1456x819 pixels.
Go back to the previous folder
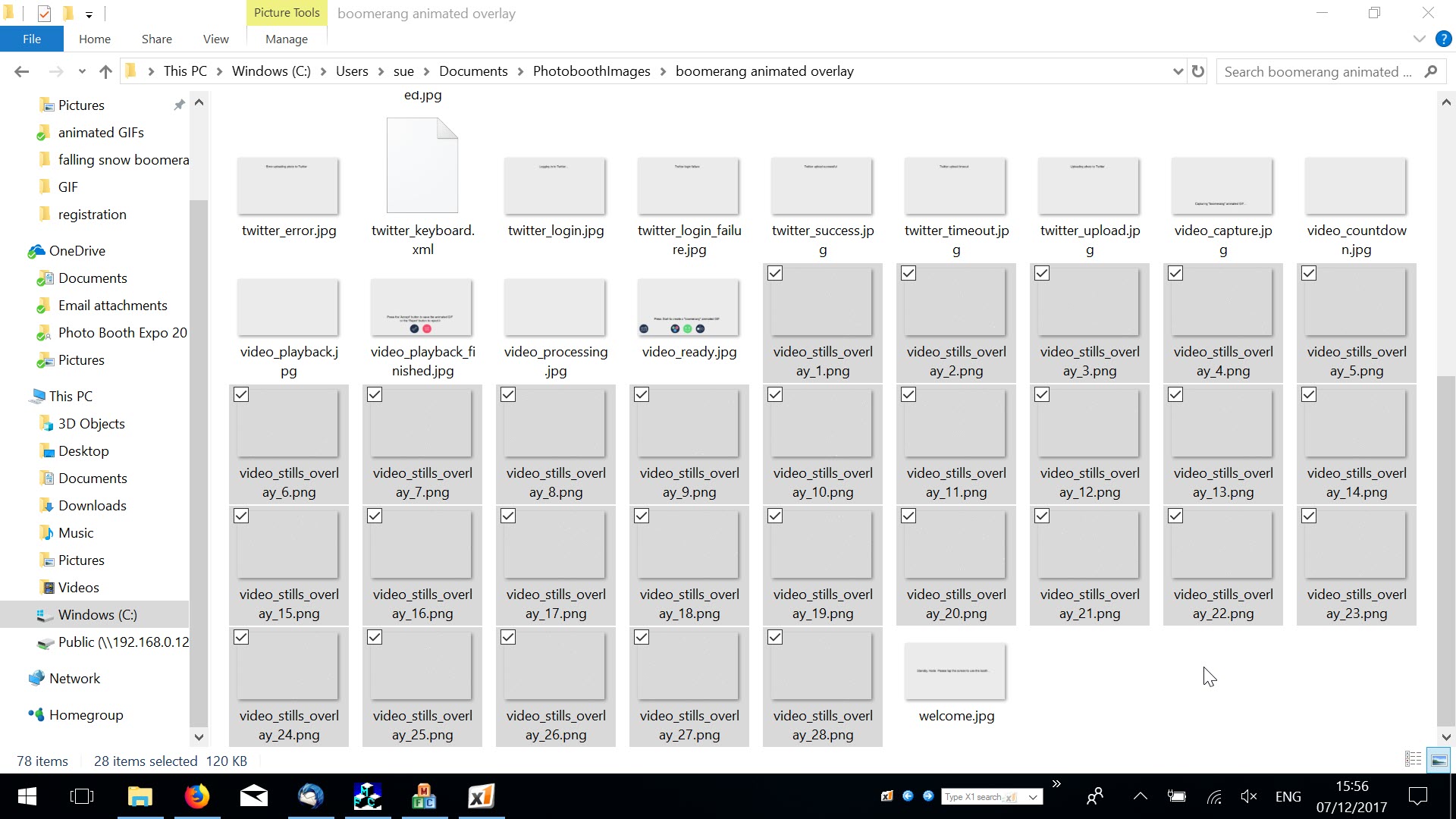[x=21, y=71]
